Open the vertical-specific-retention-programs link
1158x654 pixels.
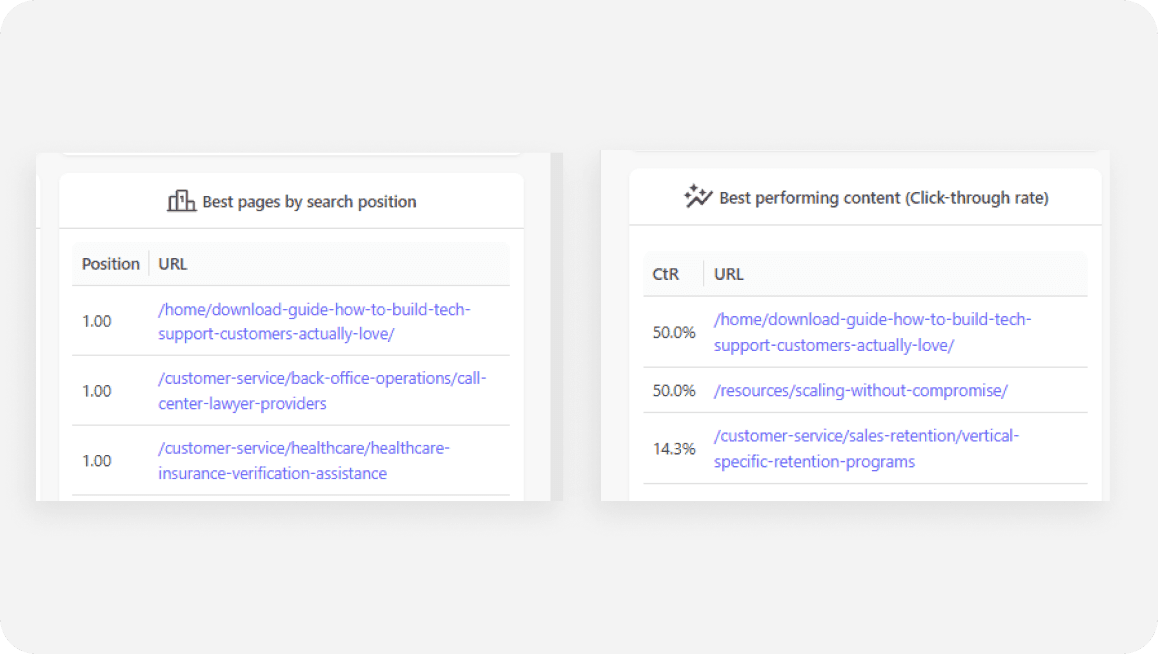tap(866, 449)
